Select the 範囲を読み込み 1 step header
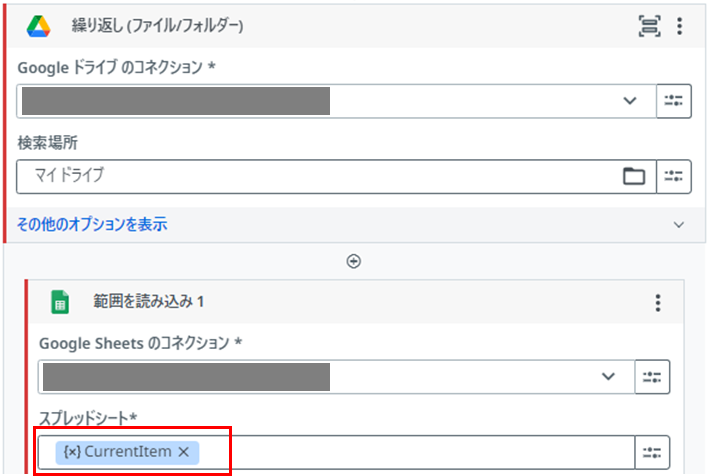Screen dimensions: 713x476 [355, 302]
